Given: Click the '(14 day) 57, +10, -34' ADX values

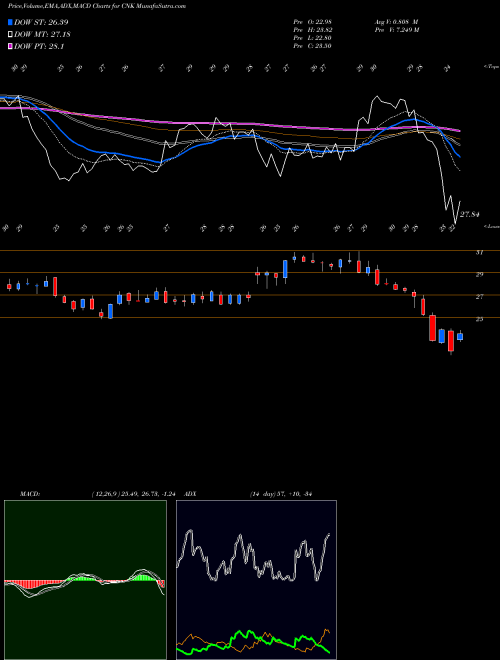Looking at the screenshot, I should click(281, 494).
